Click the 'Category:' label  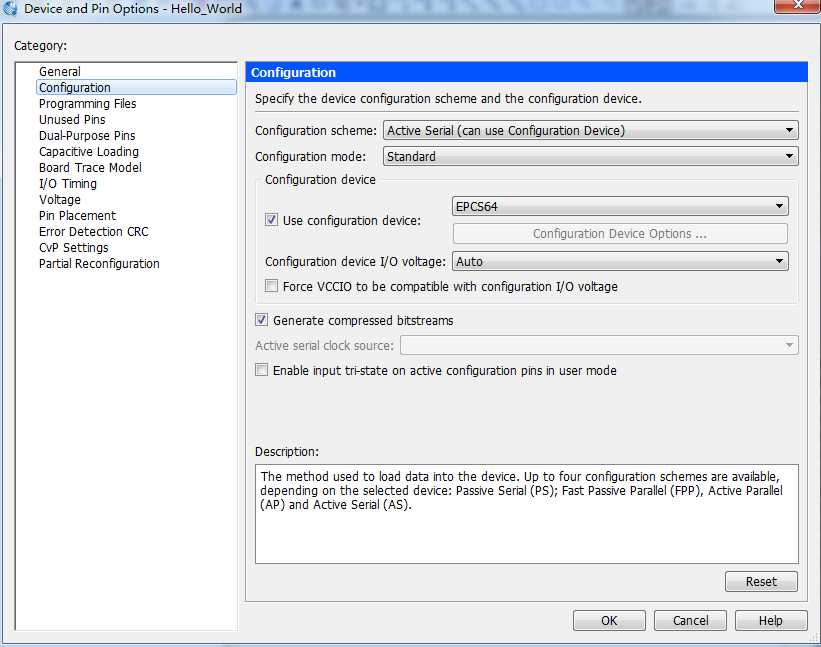tap(40, 46)
